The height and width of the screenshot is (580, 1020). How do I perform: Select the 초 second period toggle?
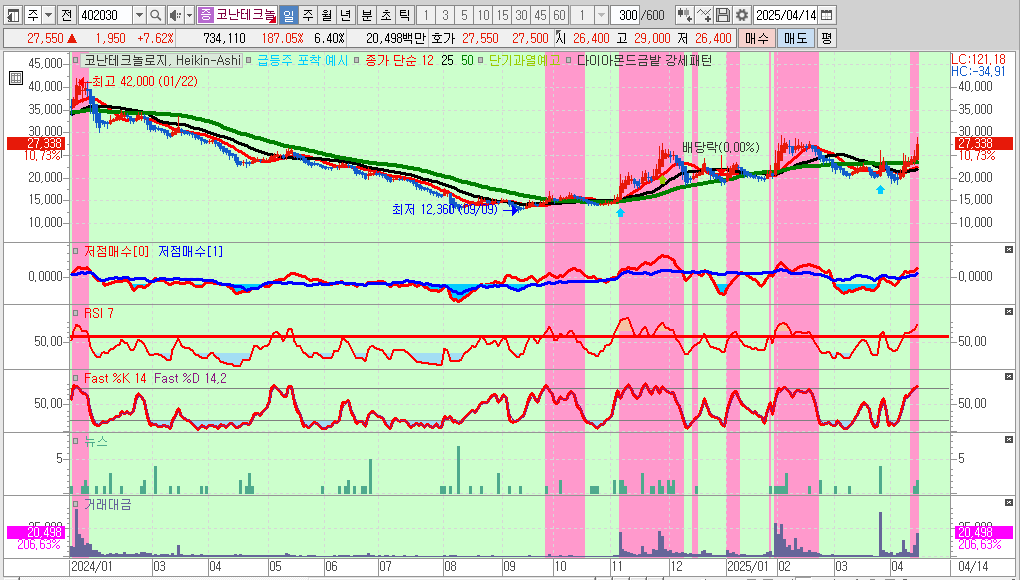pos(386,15)
